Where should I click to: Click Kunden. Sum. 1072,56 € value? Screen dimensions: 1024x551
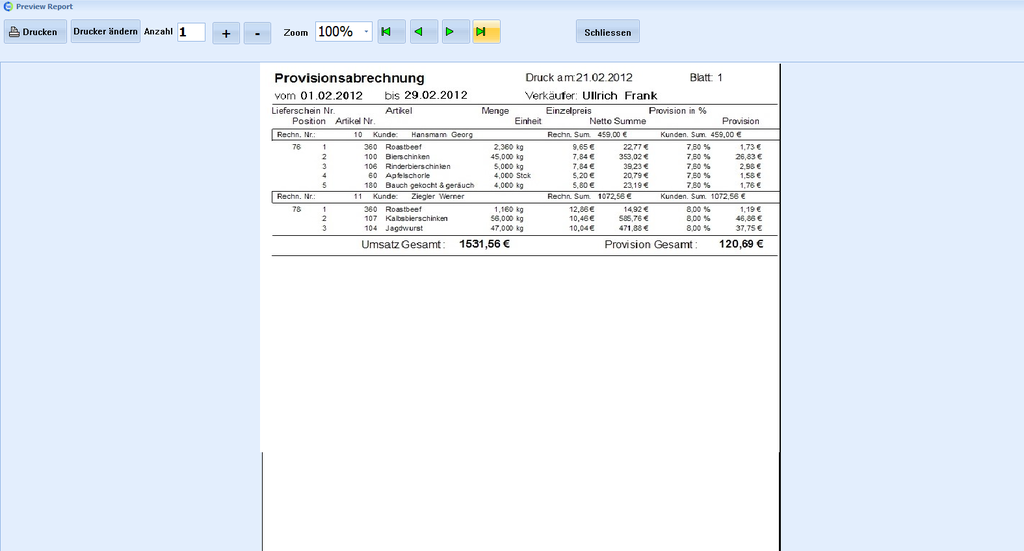tap(728, 196)
